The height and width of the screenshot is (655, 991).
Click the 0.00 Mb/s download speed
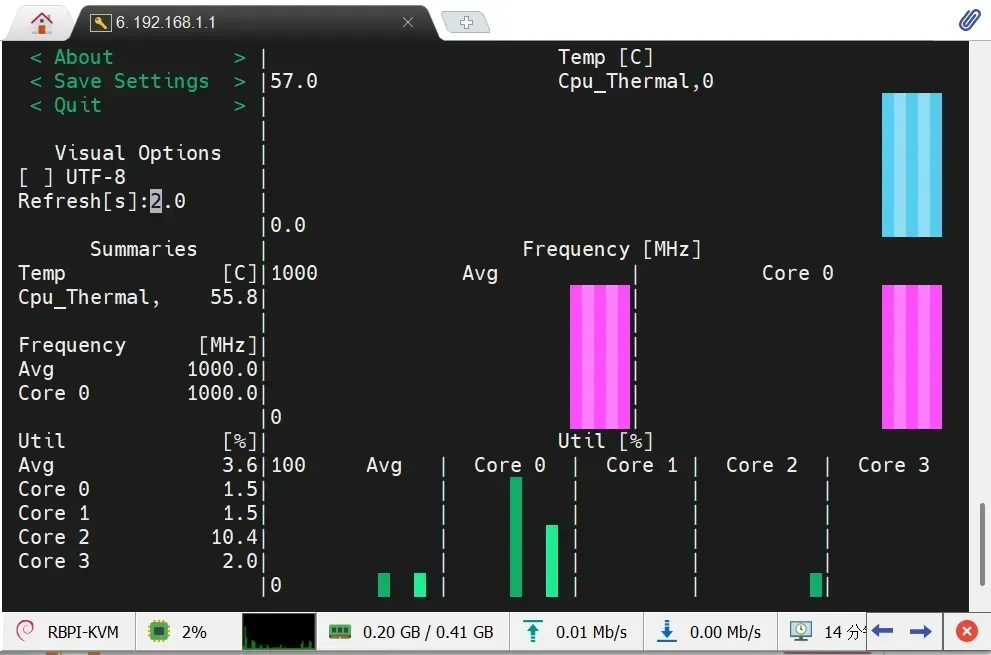click(x=725, y=632)
